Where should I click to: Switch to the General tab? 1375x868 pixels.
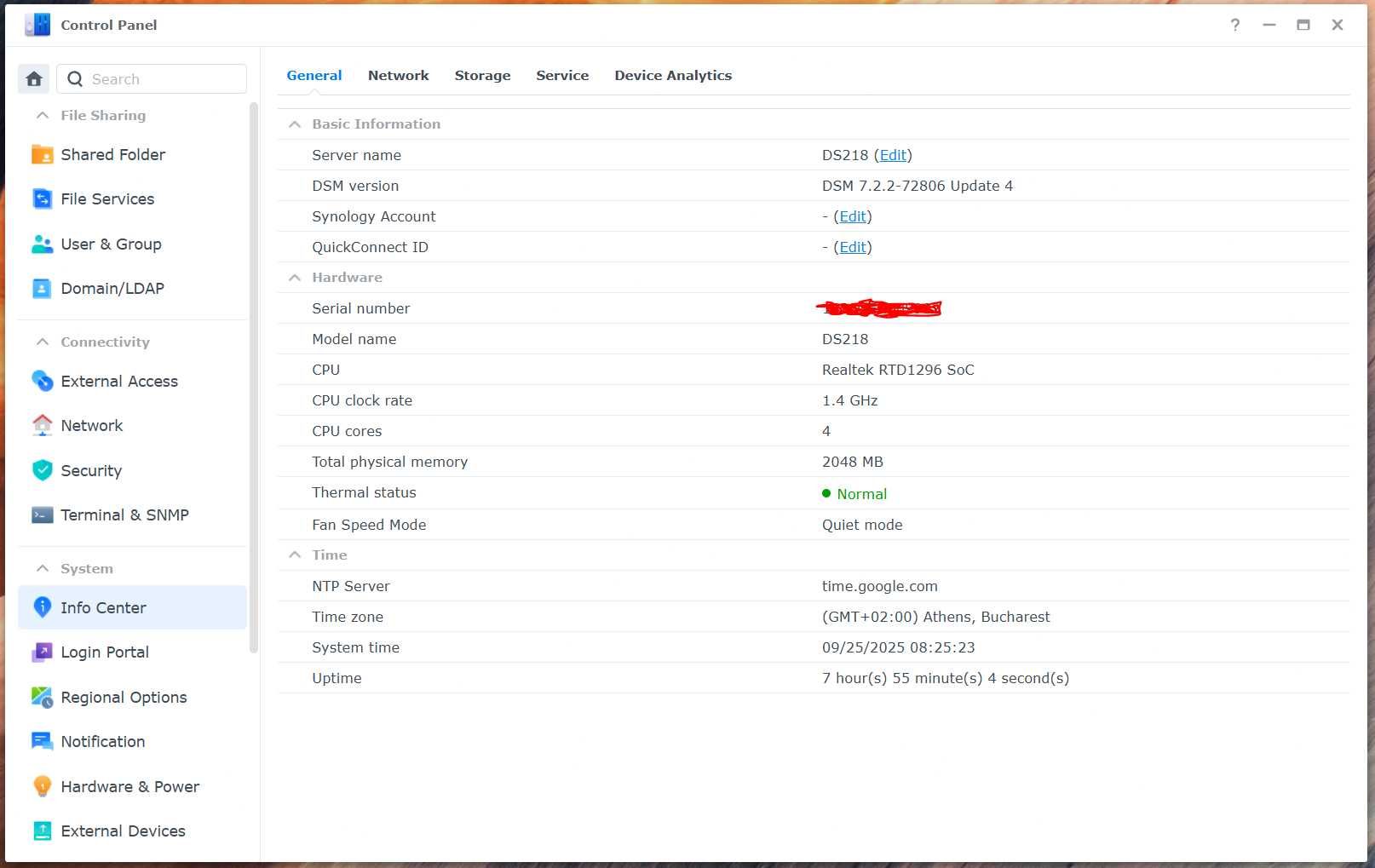point(314,75)
